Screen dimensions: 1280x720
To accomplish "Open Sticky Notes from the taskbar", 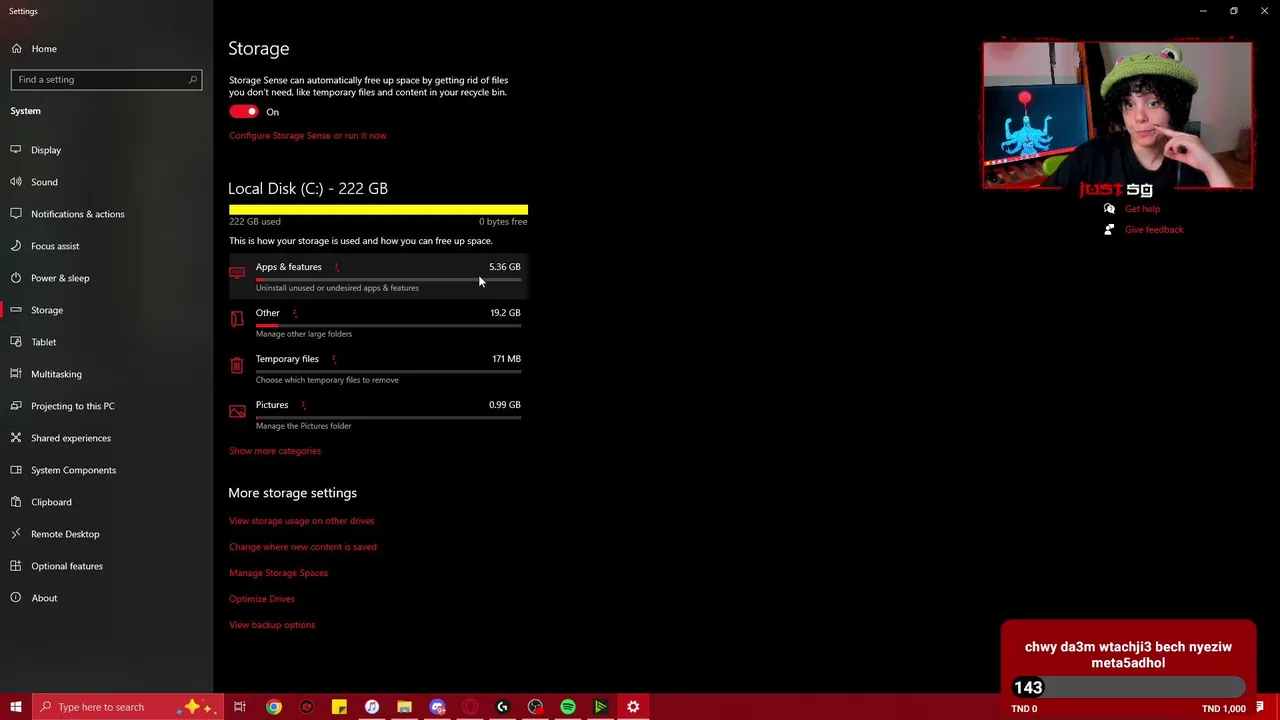I will [339, 707].
